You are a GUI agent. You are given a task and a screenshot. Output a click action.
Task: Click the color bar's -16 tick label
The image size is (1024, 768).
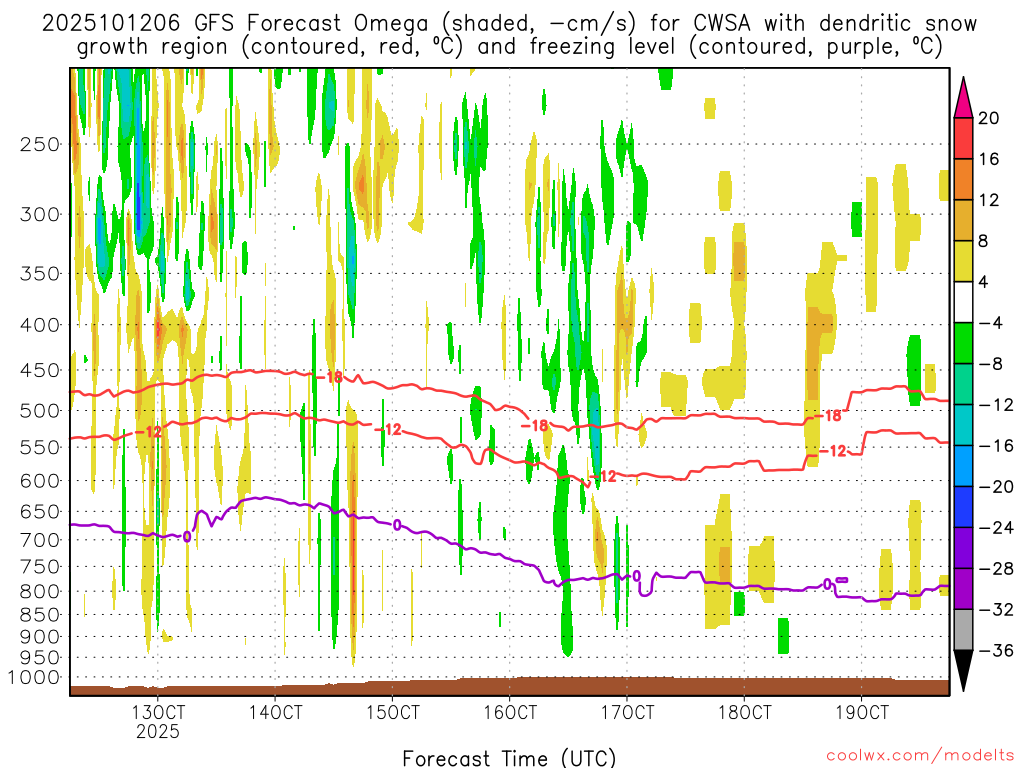tap(996, 446)
